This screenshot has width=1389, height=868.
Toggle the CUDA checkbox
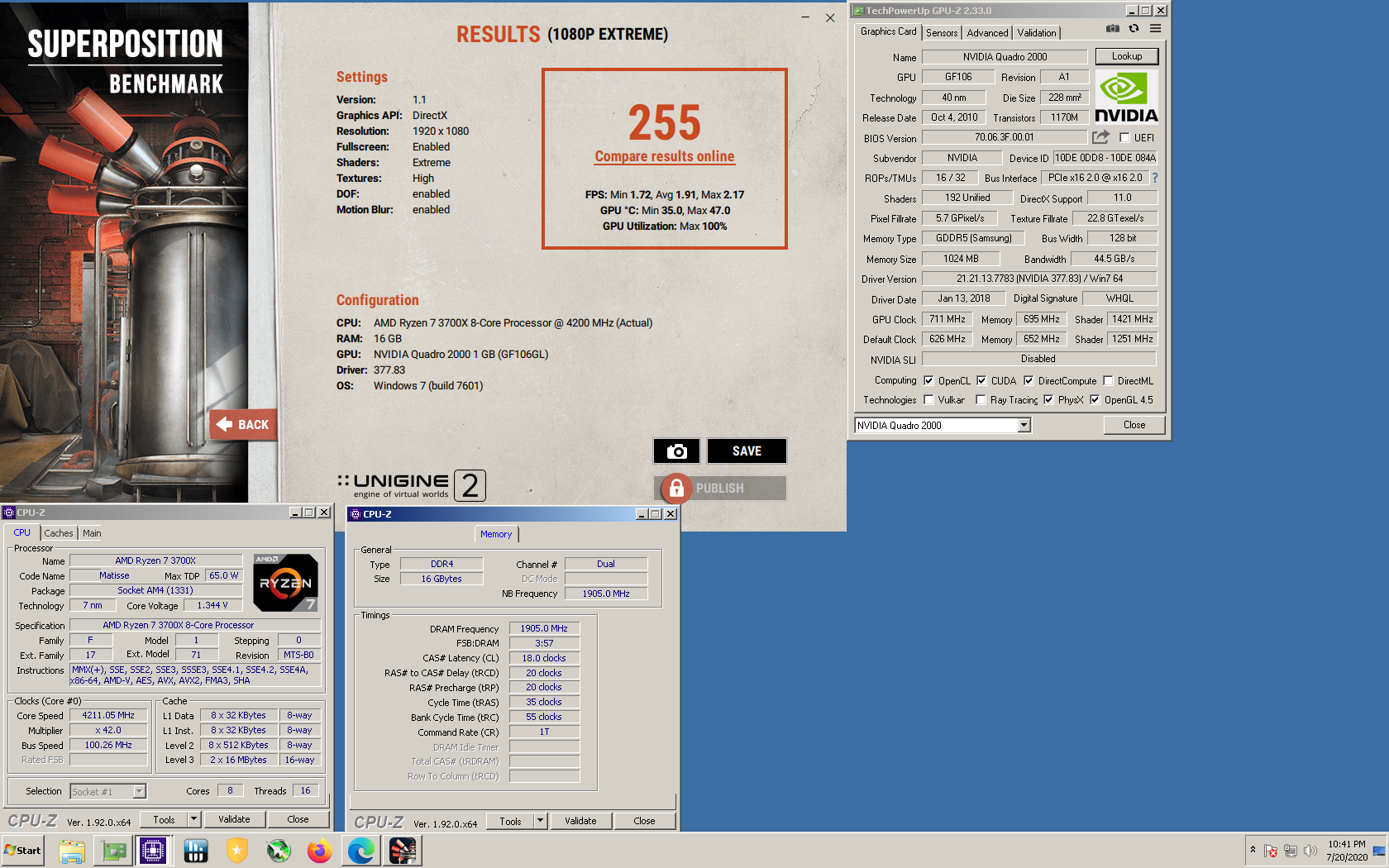[x=981, y=381]
